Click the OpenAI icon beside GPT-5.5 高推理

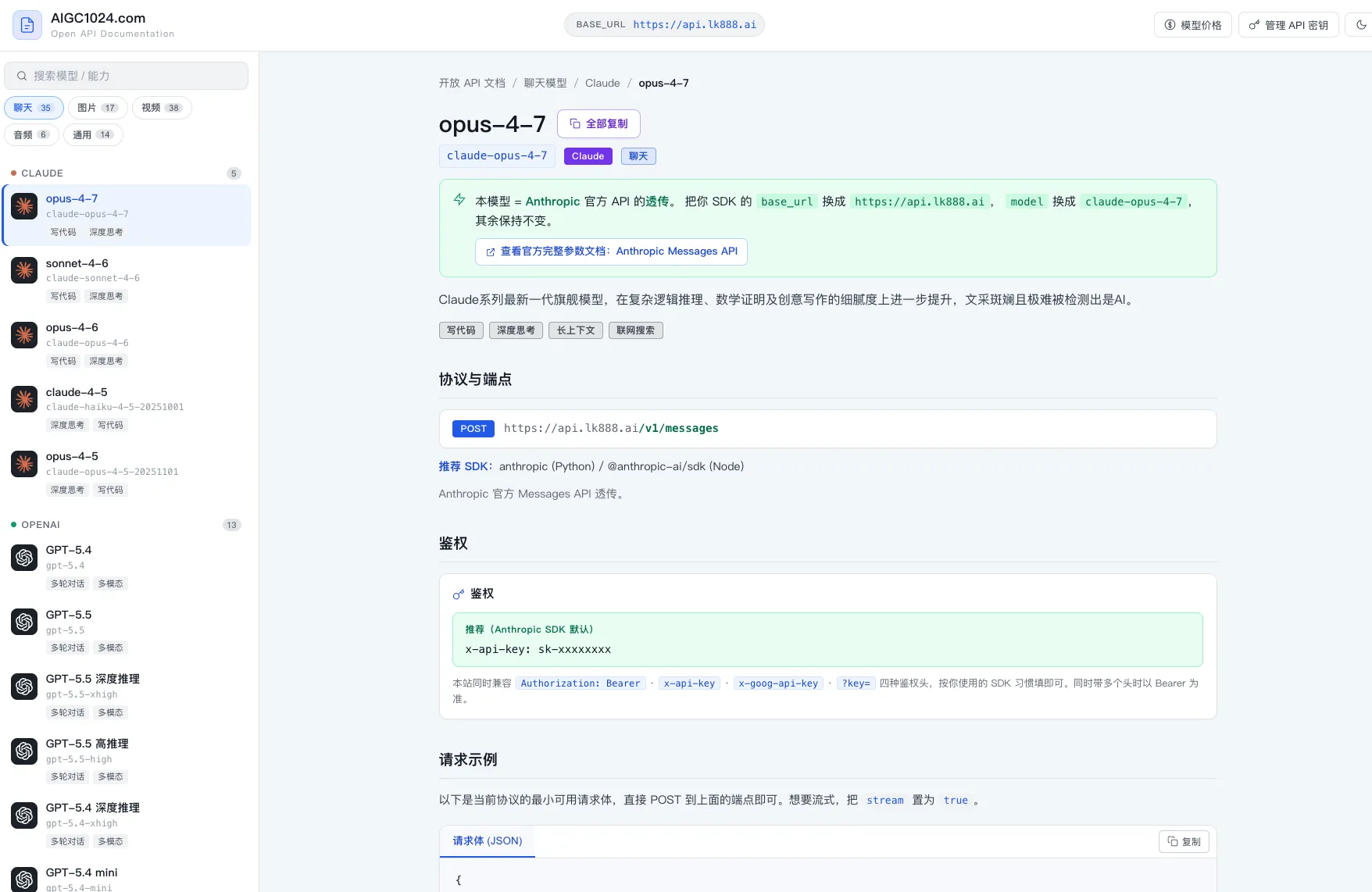click(x=24, y=751)
